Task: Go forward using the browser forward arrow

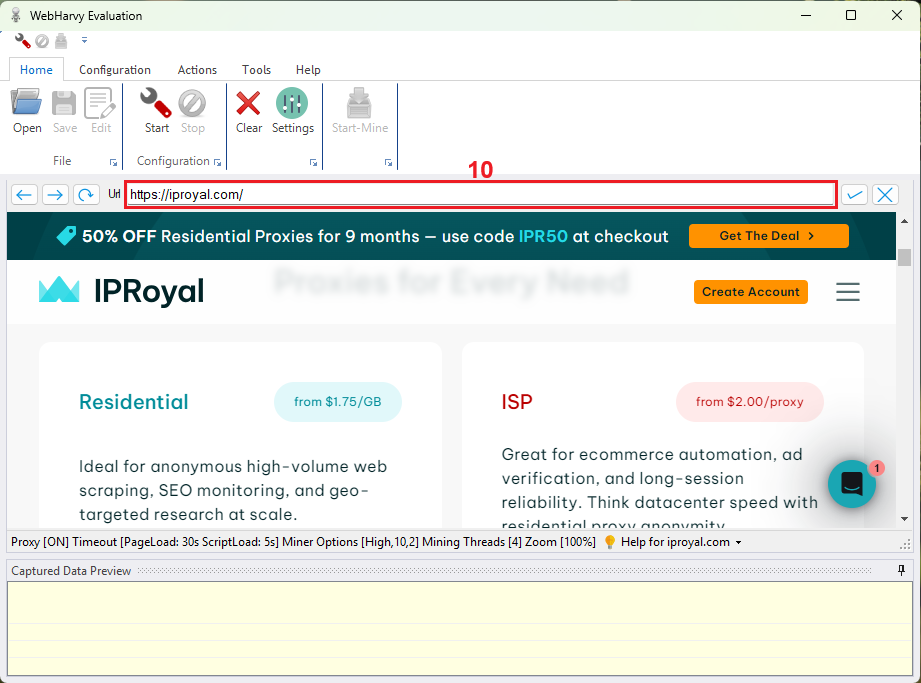Action: [x=55, y=195]
